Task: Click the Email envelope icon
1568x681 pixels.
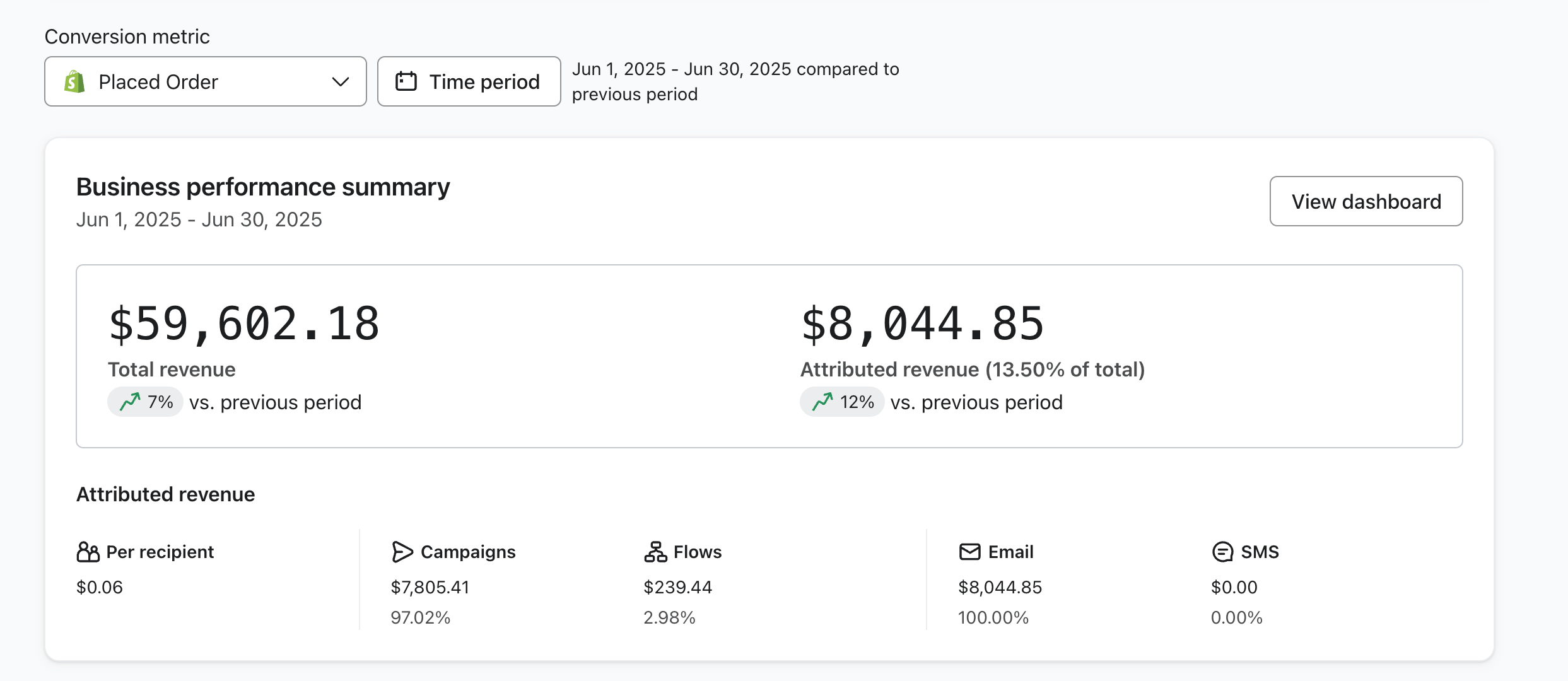Action: (x=969, y=552)
